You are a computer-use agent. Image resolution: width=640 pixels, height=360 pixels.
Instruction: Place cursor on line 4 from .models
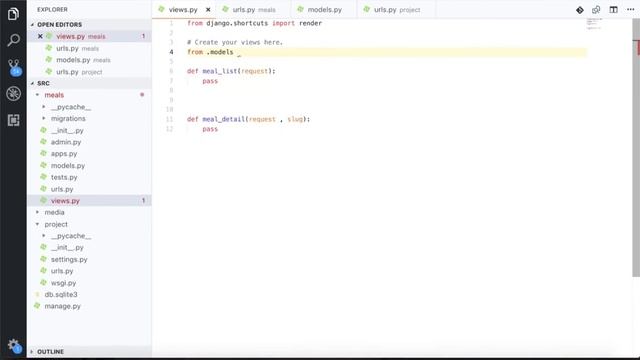(210, 52)
